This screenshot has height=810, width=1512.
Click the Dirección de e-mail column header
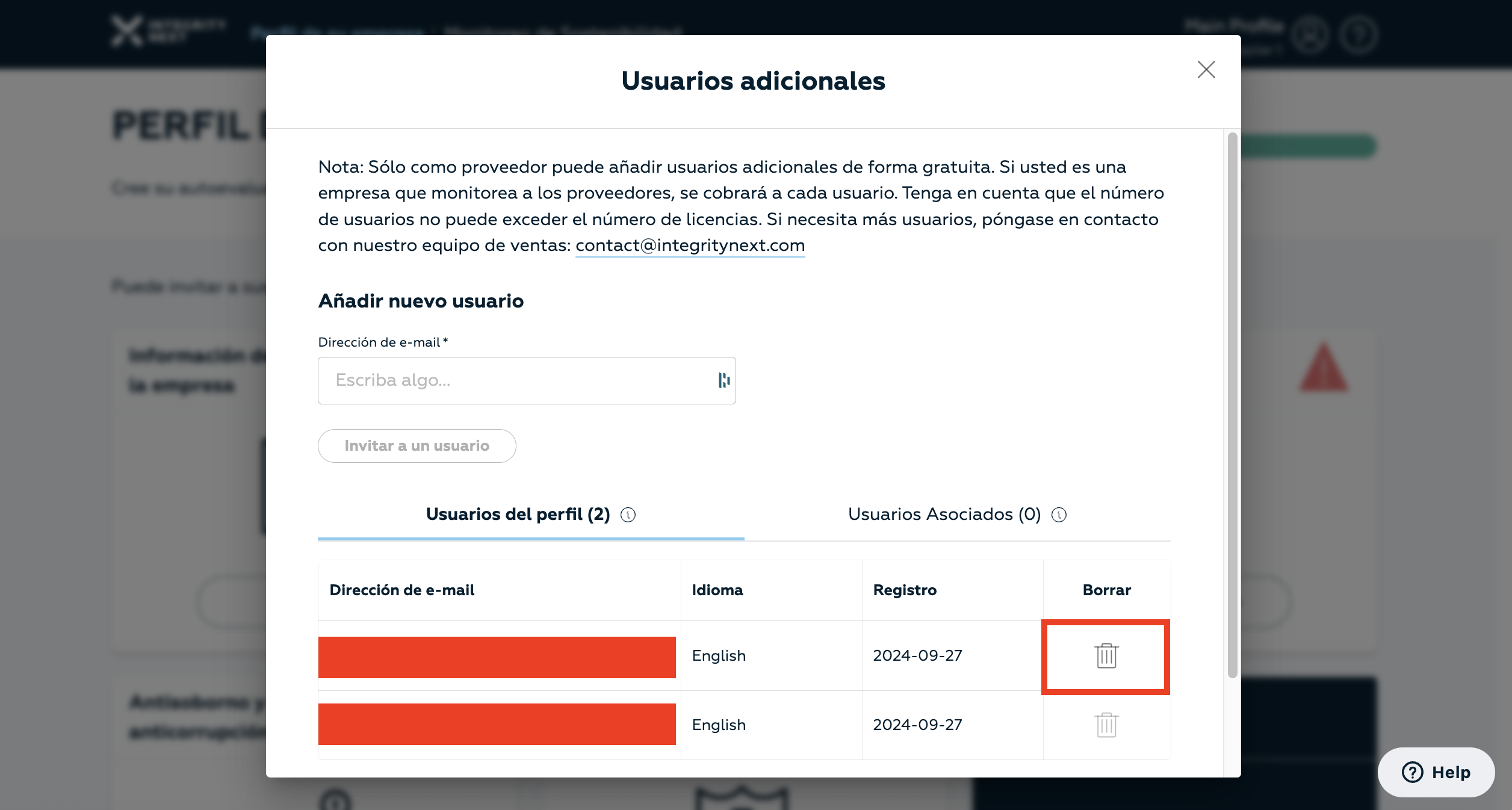(x=402, y=590)
